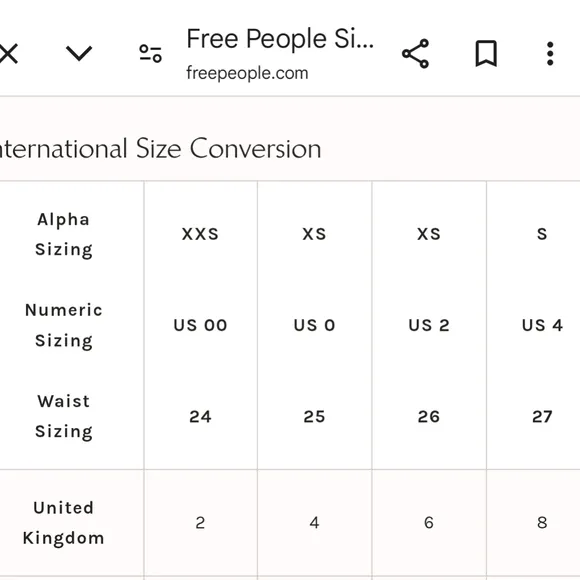Bookmark this freepeople.com page
This screenshot has height=580, width=580.
(486, 54)
